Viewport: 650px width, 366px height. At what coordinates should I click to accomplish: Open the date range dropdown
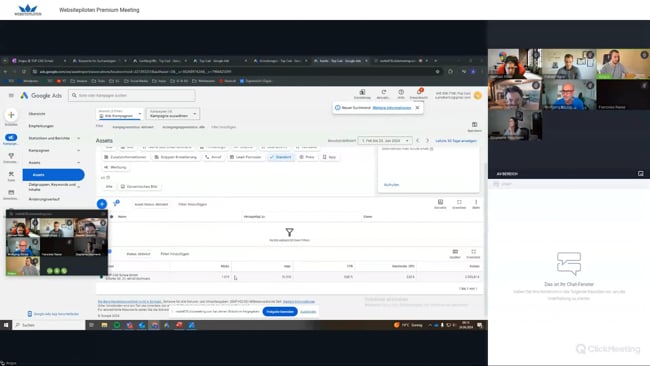(x=385, y=141)
